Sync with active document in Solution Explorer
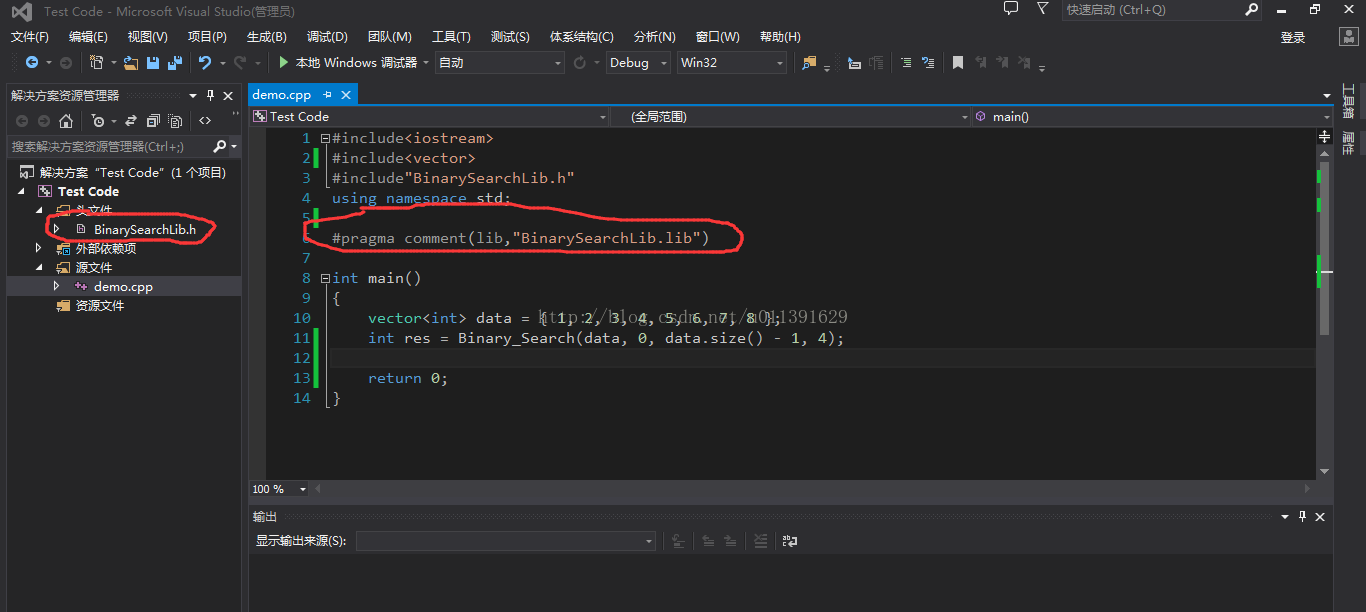This screenshot has height=612, width=1366. click(131, 121)
